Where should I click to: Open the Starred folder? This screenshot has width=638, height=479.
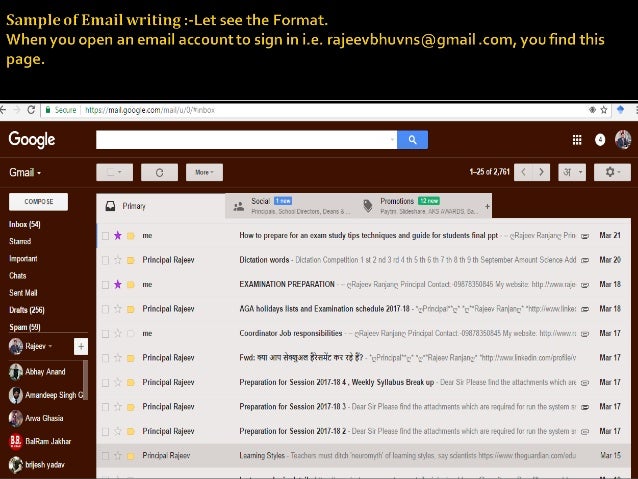pos(20,241)
